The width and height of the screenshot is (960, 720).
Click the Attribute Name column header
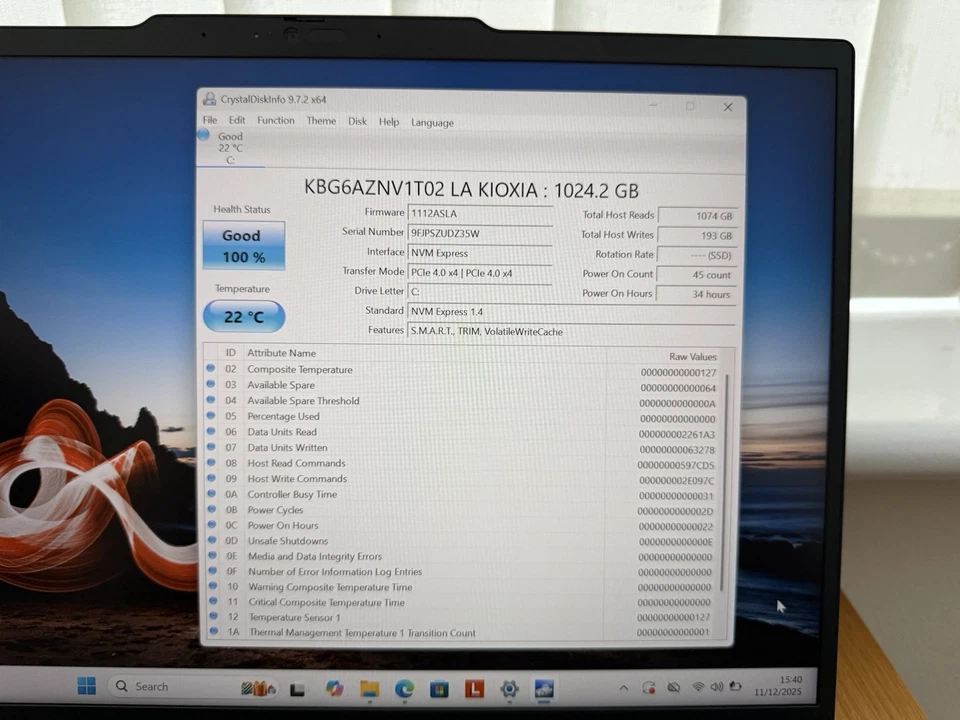[282, 353]
